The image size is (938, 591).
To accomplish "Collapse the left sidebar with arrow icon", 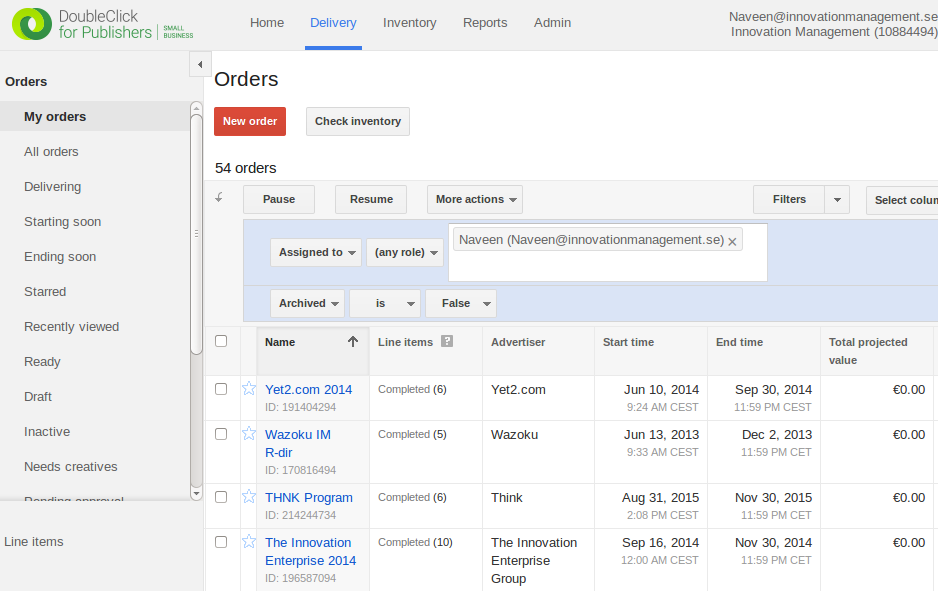I will [x=200, y=64].
